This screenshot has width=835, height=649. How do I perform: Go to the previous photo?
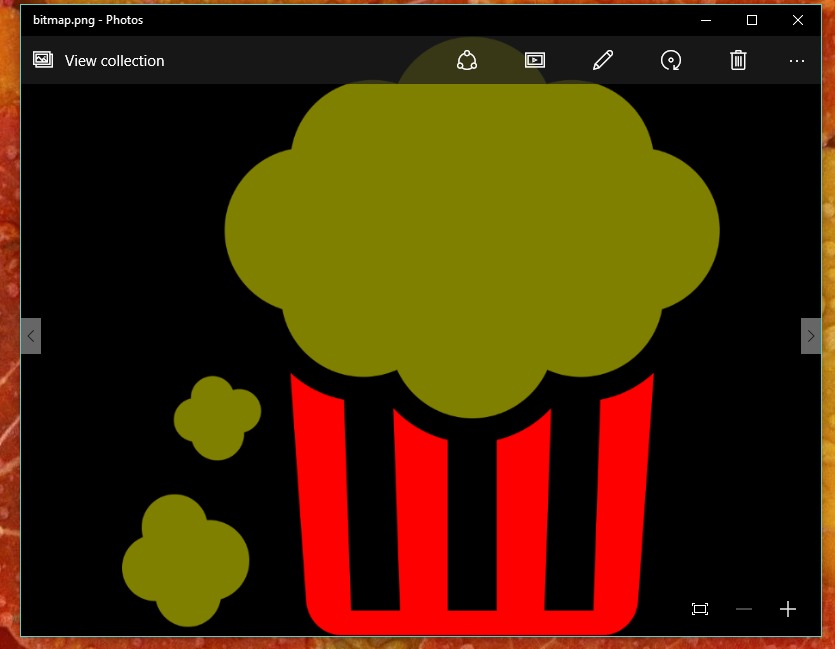30,335
